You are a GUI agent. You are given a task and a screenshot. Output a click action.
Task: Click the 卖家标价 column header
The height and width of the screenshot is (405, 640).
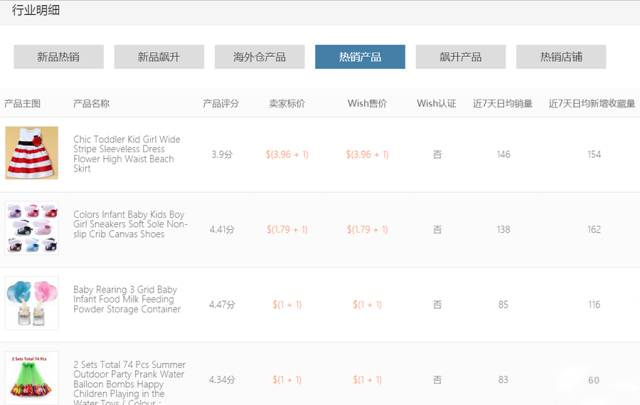click(x=287, y=104)
